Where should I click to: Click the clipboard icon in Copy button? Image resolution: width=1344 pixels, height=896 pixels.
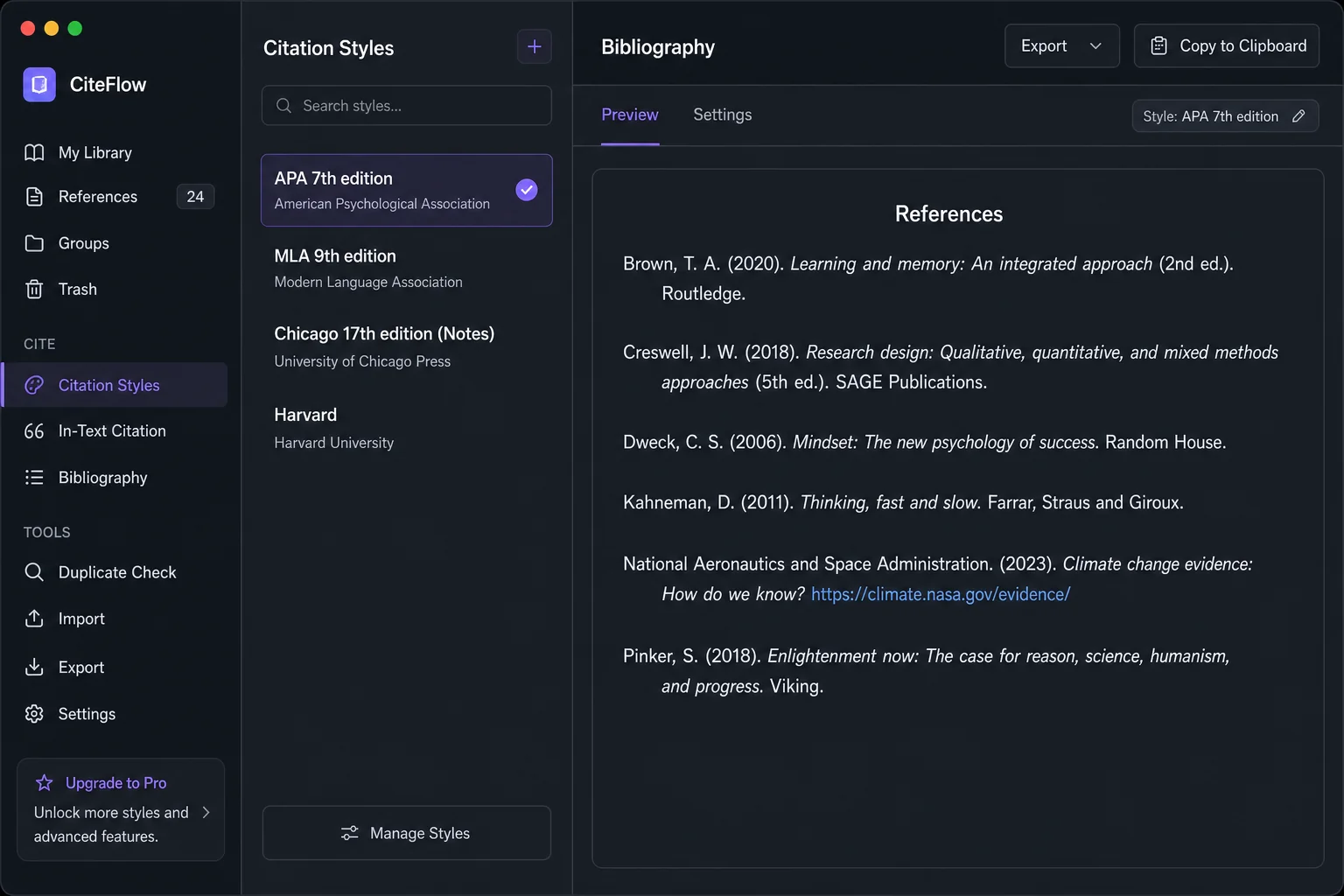tap(1158, 45)
